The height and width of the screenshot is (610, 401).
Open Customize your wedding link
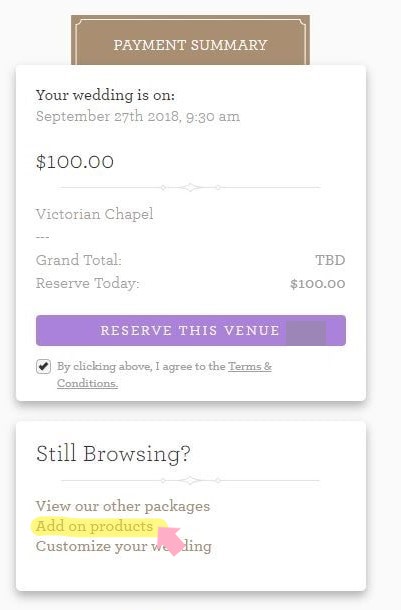(x=124, y=546)
